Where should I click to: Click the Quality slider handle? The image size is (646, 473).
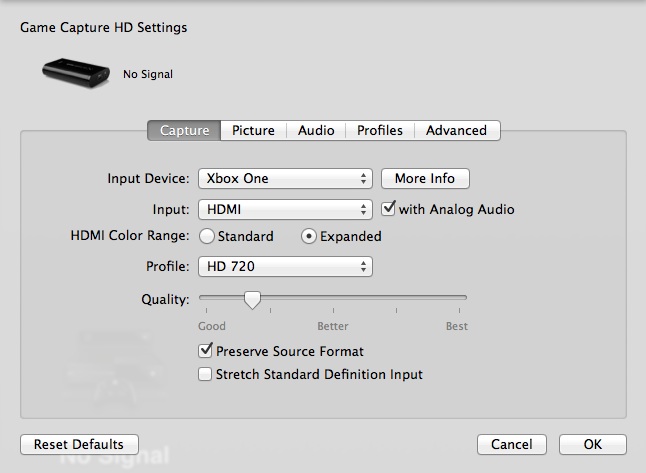pos(253,298)
